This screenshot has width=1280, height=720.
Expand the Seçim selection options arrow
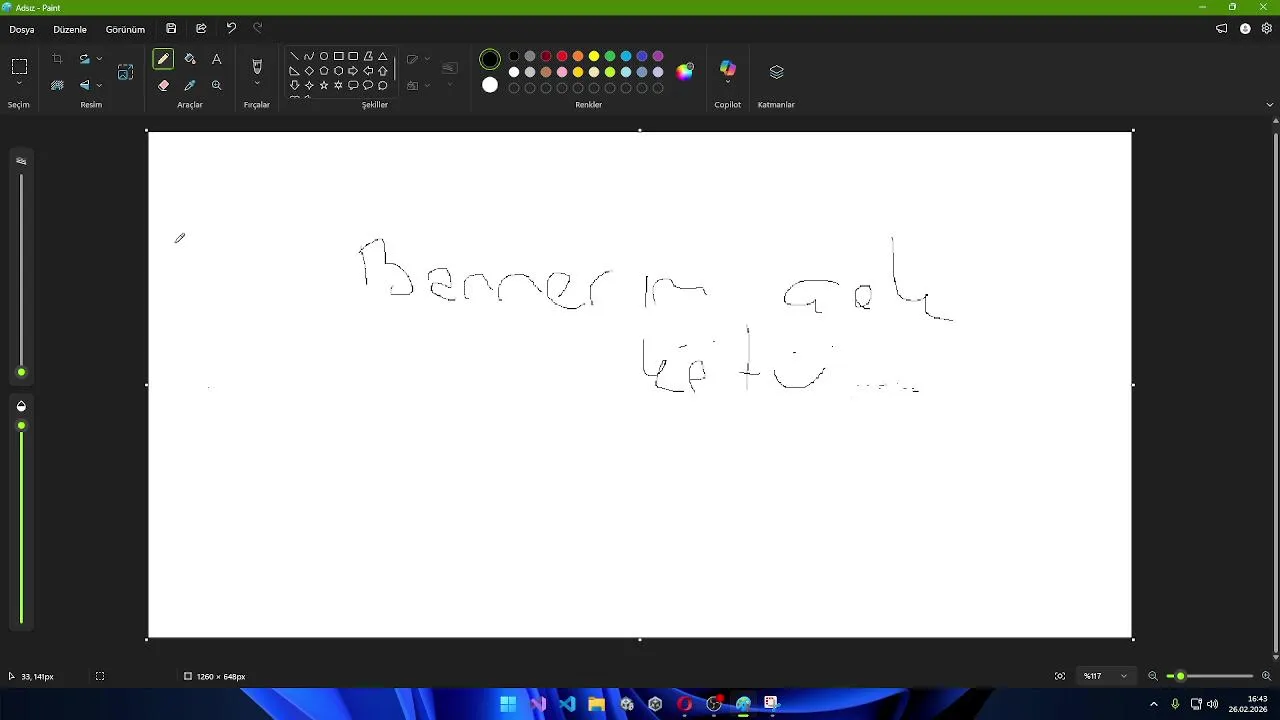coord(19,84)
